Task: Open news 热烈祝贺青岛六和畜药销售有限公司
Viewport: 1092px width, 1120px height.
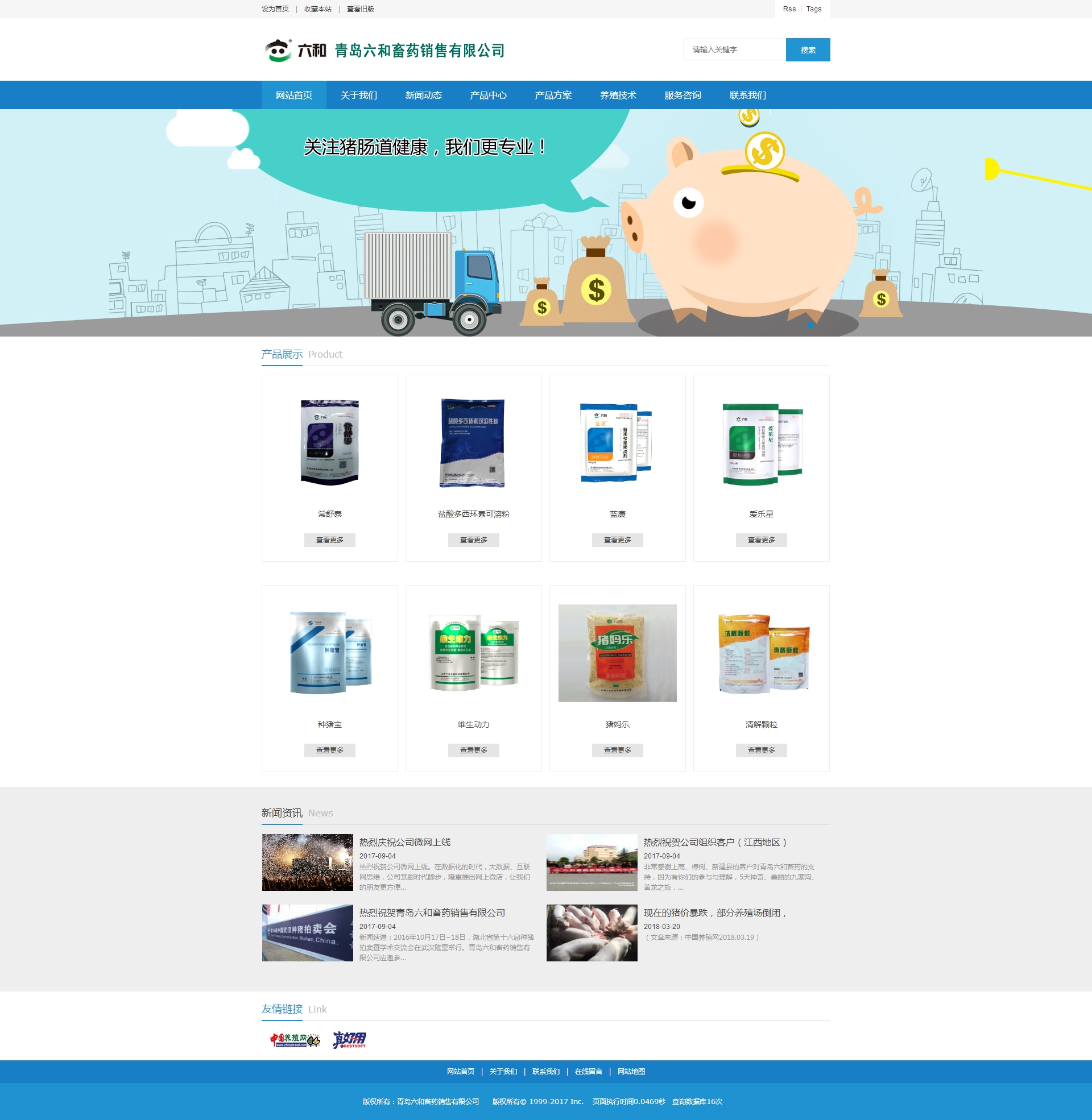Action: click(432, 912)
